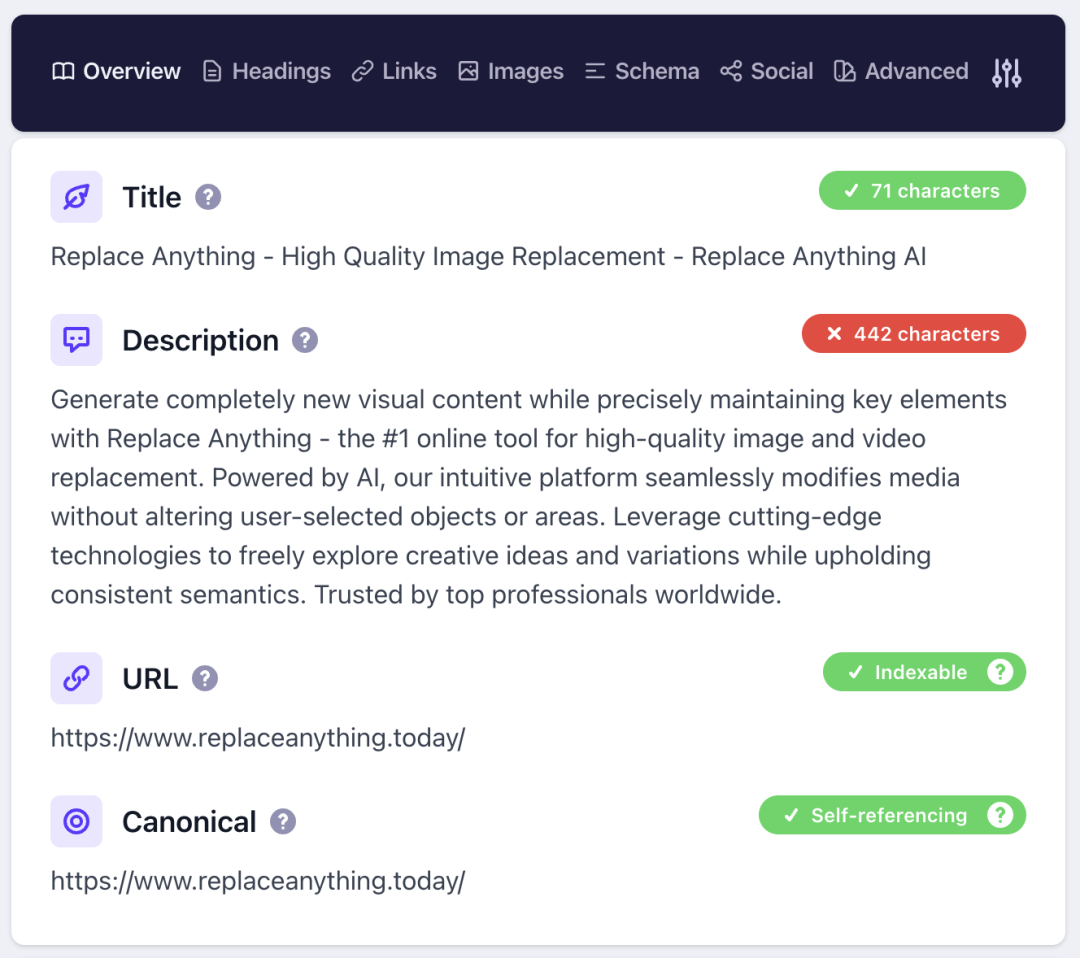Click help icon in Indexable badge
Viewport: 1080px width, 958px height.
1000,671
